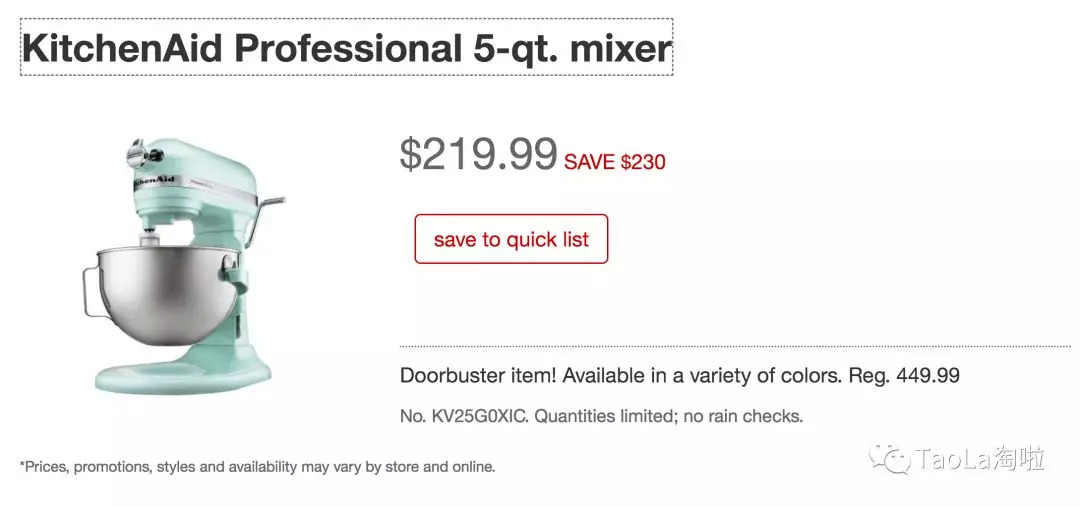1080x506 pixels.
Task: Click the dotted divider line below the button
Action: coord(734,346)
